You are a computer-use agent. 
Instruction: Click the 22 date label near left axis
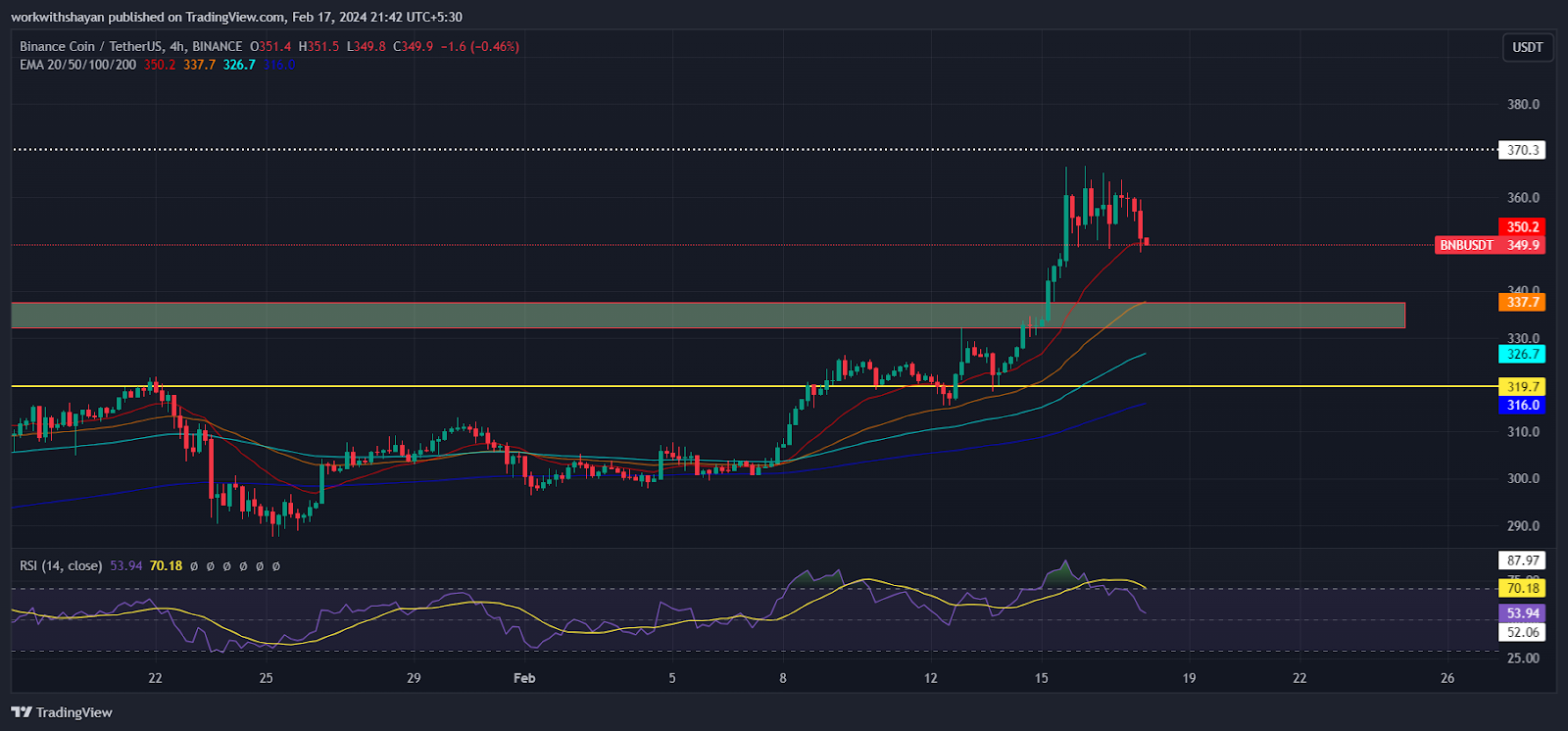[x=155, y=678]
